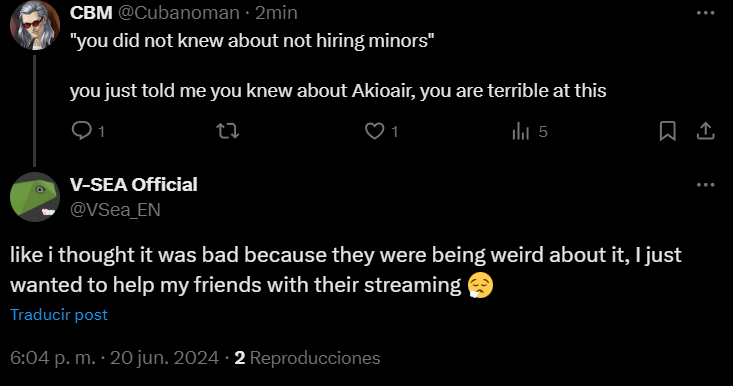Share CBM's tweet with the upload arrow icon

point(705,131)
